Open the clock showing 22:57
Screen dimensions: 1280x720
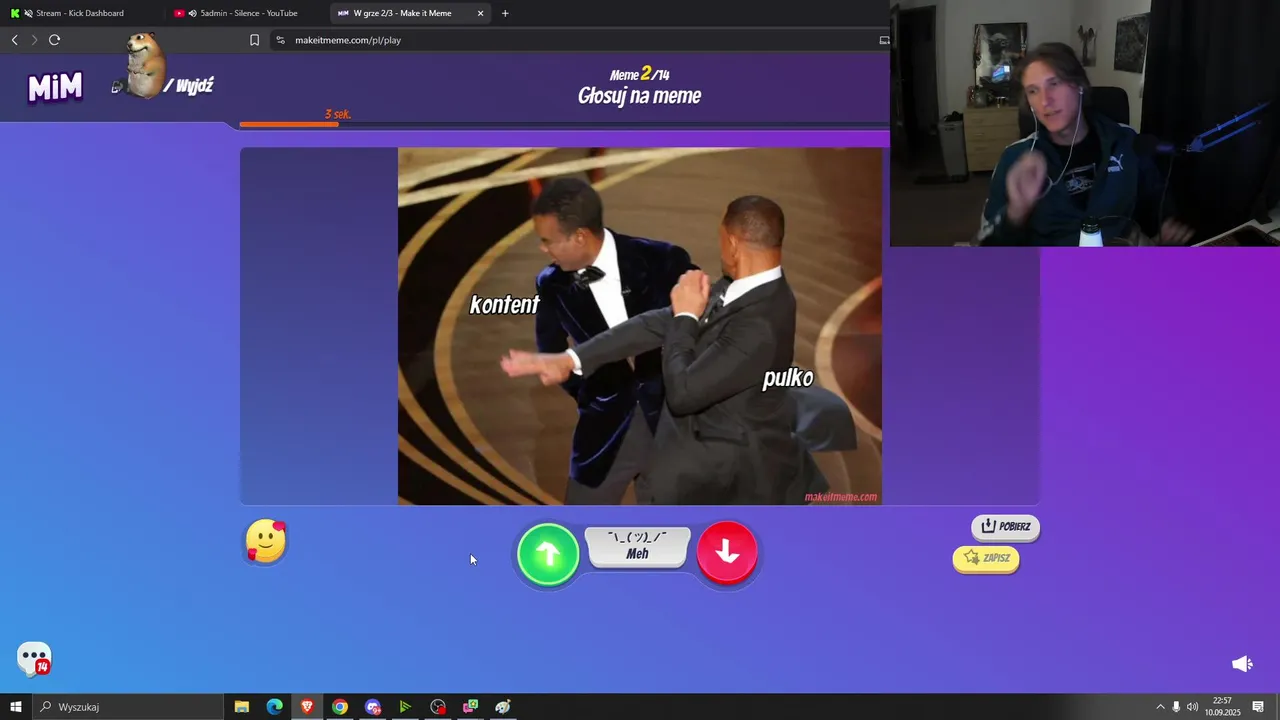1222,707
